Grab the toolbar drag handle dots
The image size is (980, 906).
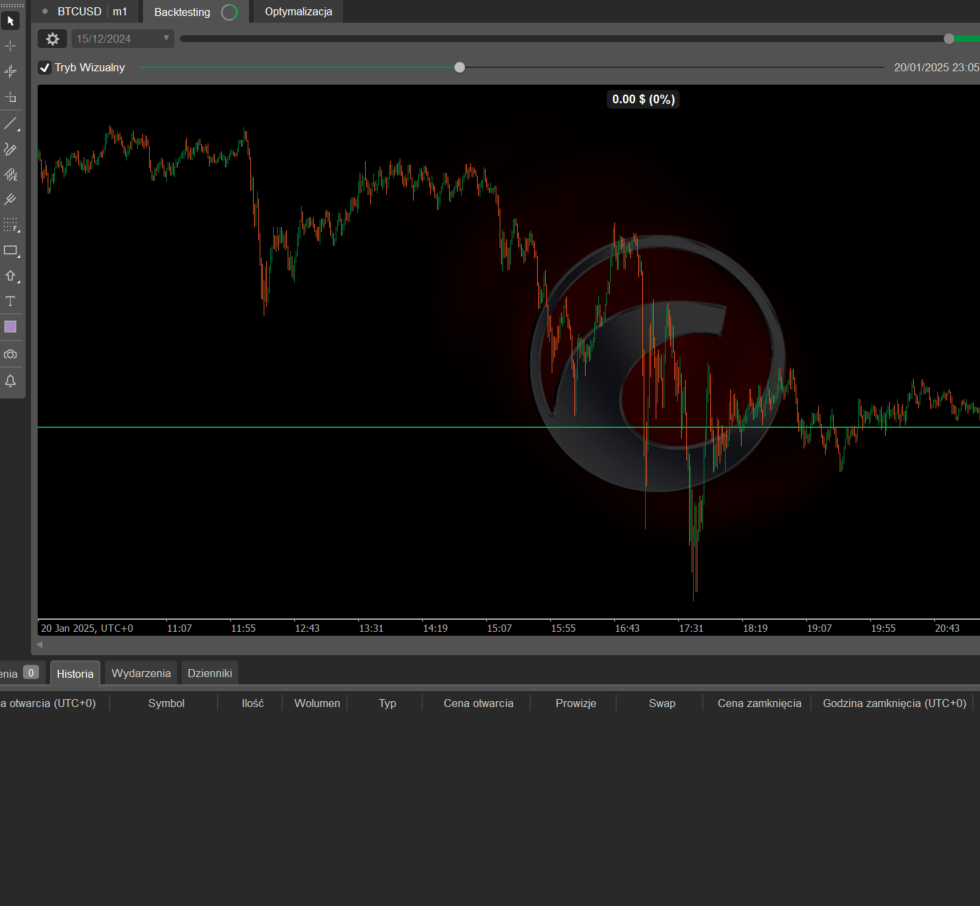click(12, 5)
